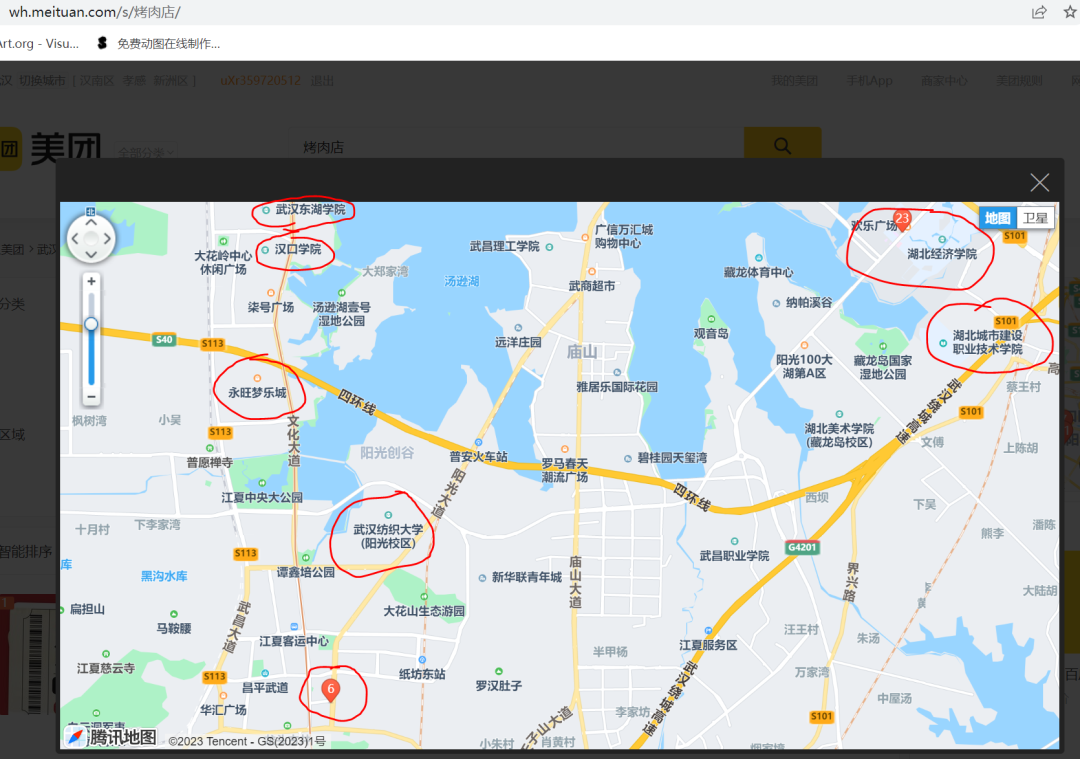1080x759 pixels.
Task: Click the browser share icon
Action: pos(1039,12)
